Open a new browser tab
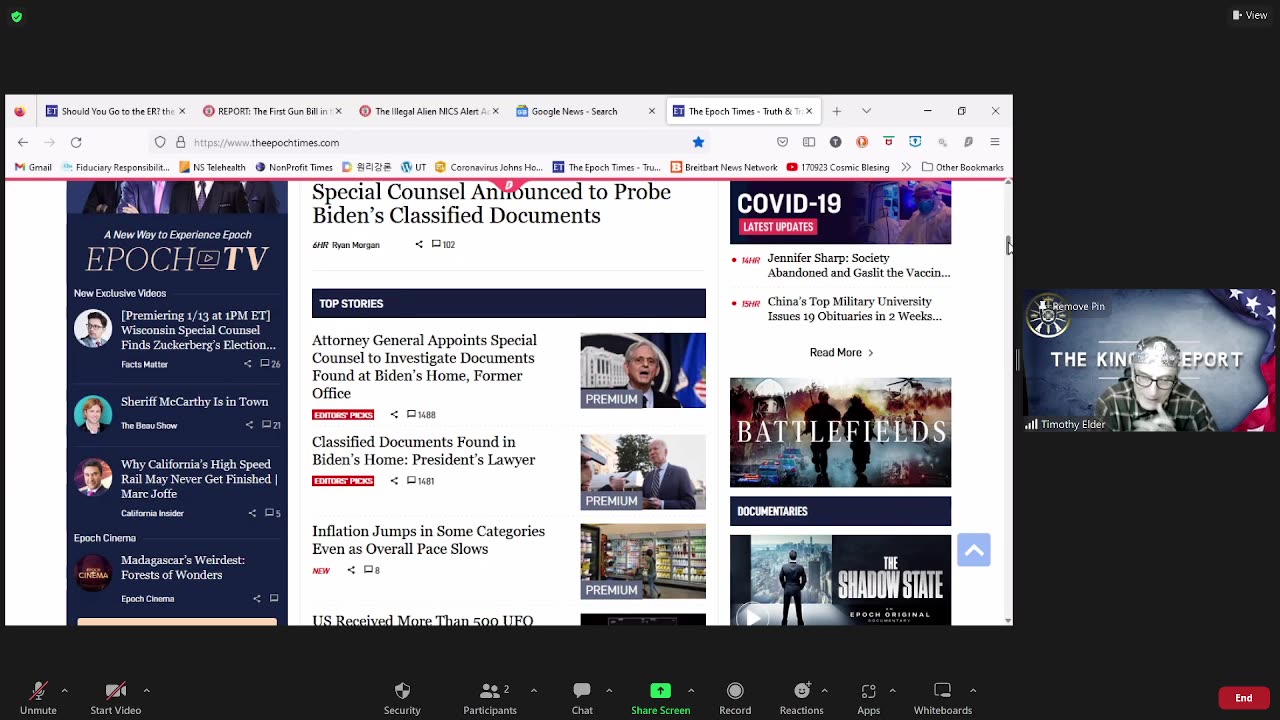 837,111
